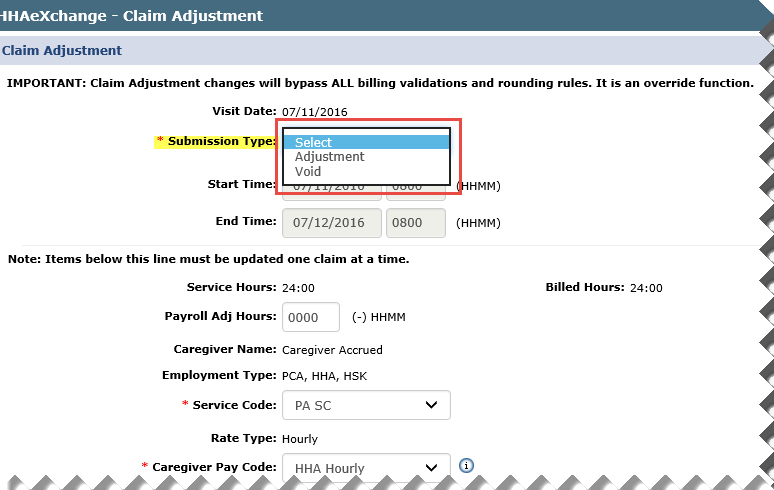
Task: Choose Adjustment from Submission Type list
Action: tap(329, 157)
